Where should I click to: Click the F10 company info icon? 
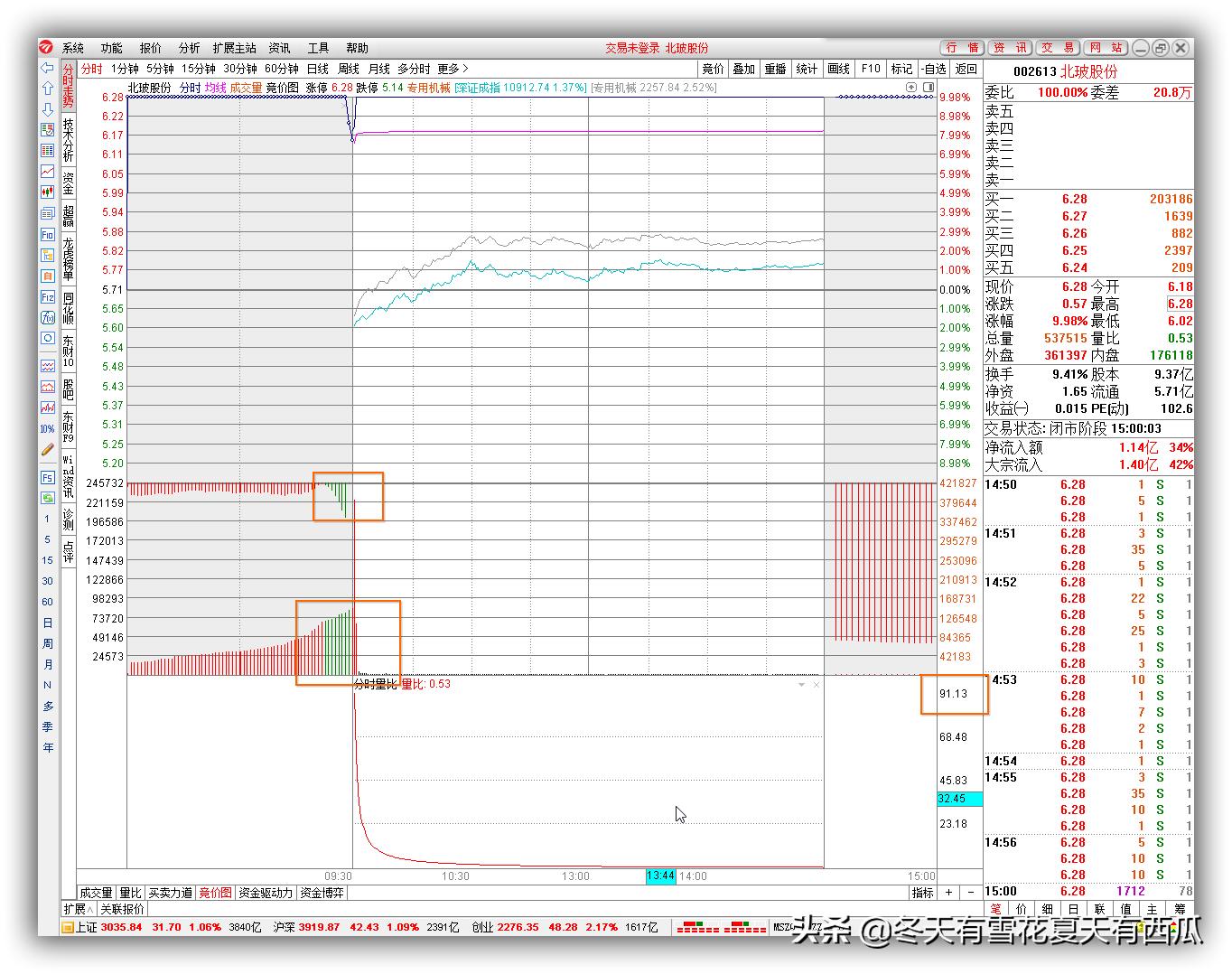48,234
